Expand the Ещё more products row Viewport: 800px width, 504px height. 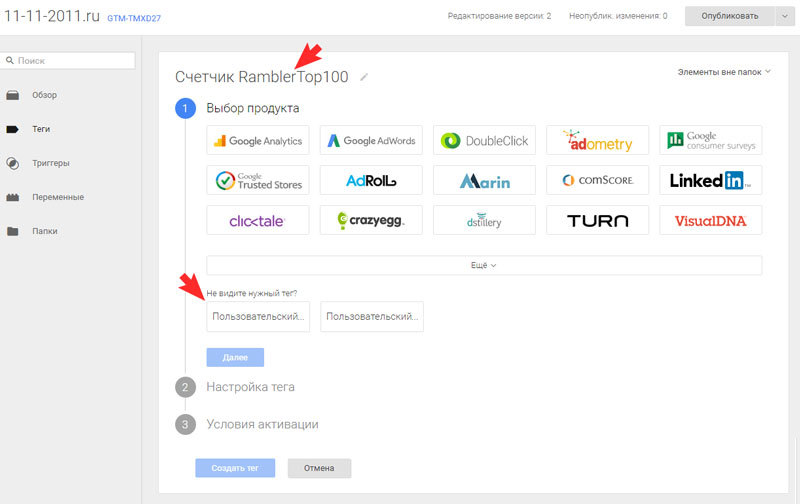click(x=484, y=265)
